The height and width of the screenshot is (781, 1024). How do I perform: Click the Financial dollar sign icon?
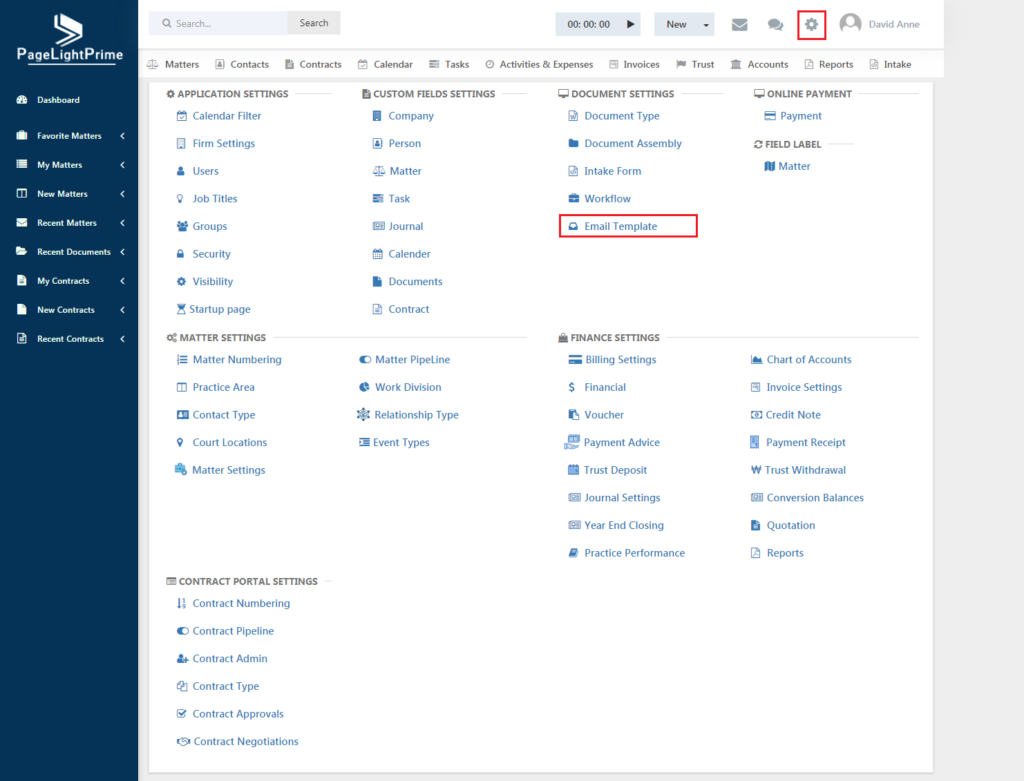tap(572, 387)
